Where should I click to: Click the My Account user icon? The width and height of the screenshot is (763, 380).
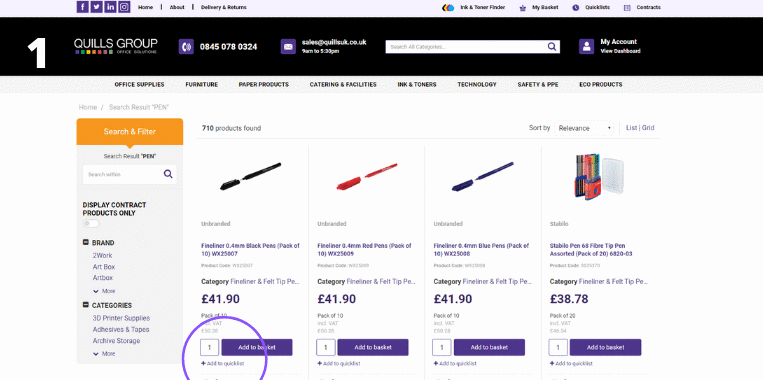pyautogui.click(x=586, y=46)
